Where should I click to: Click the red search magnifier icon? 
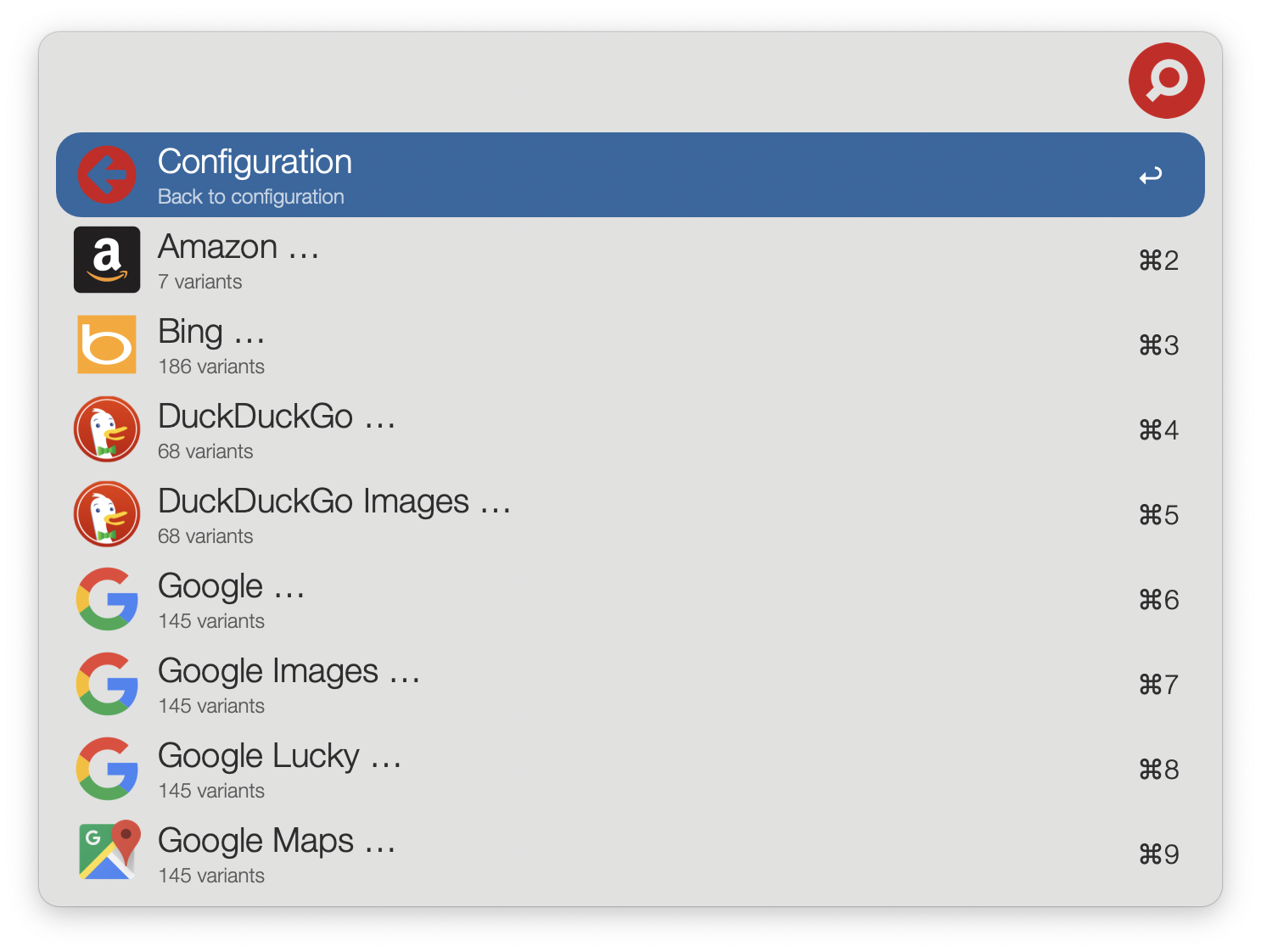[x=1166, y=81]
